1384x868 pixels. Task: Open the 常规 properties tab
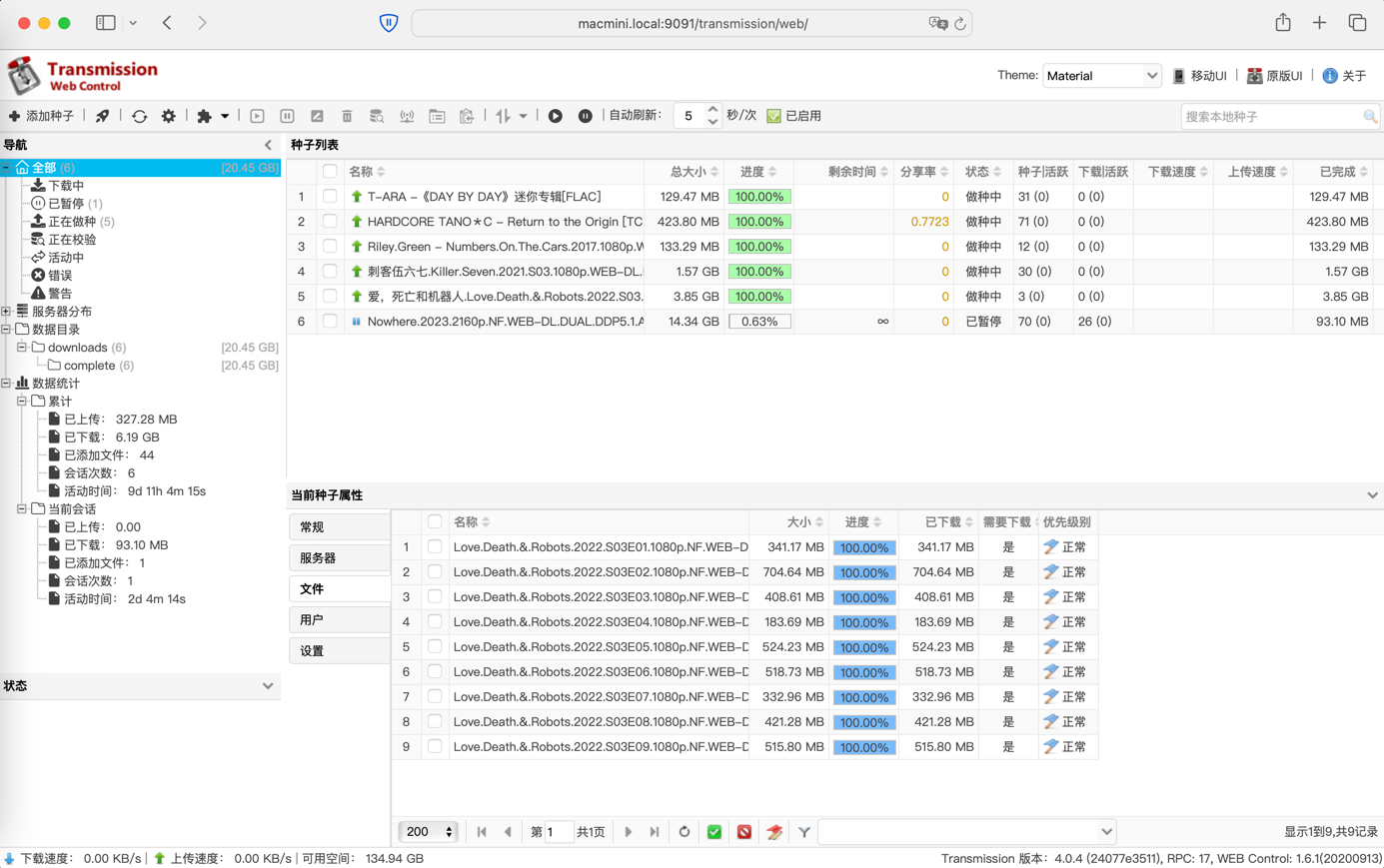(339, 527)
